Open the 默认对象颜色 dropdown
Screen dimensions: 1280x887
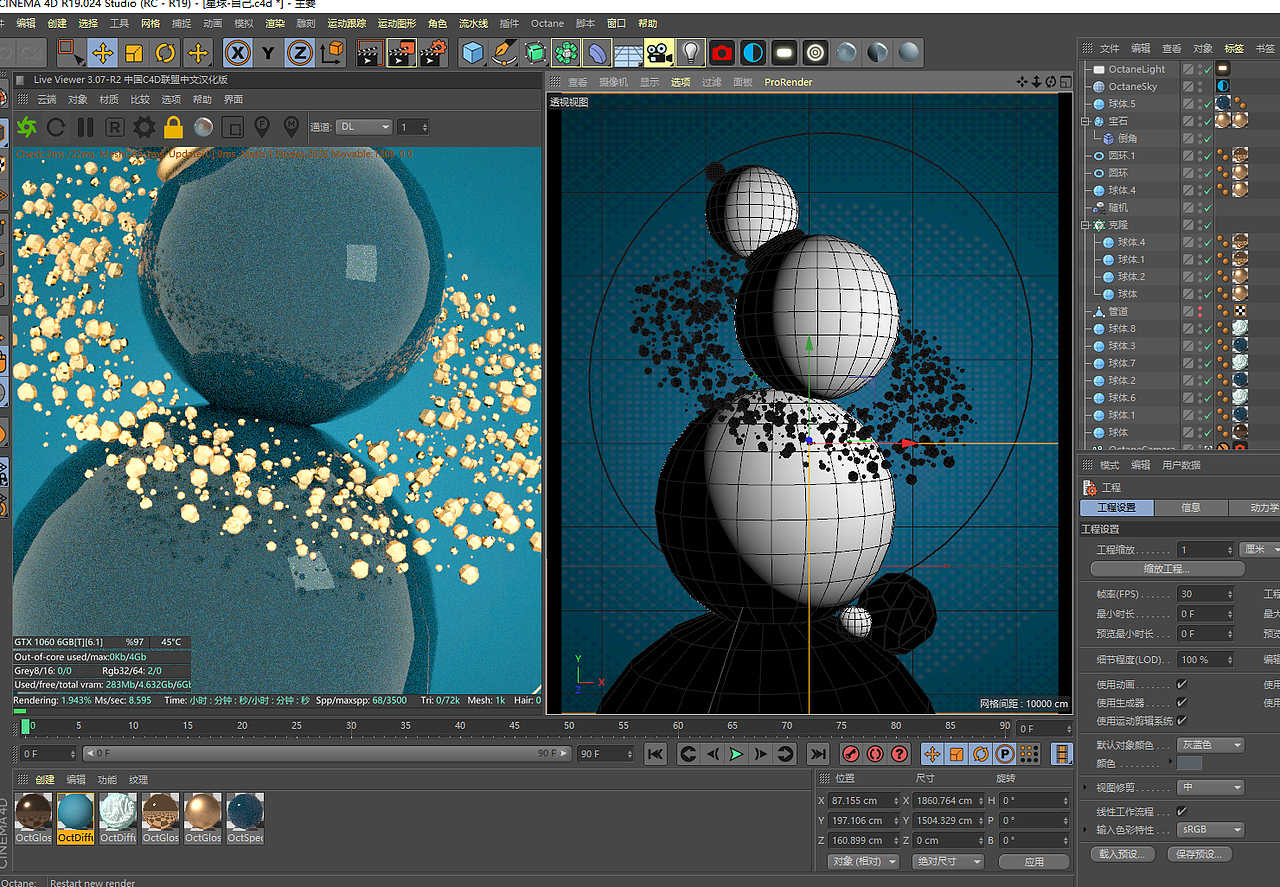pos(1210,745)
